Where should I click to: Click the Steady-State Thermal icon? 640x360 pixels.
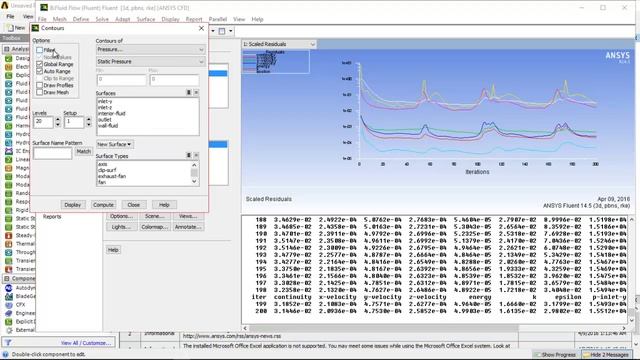coord(8,236)
